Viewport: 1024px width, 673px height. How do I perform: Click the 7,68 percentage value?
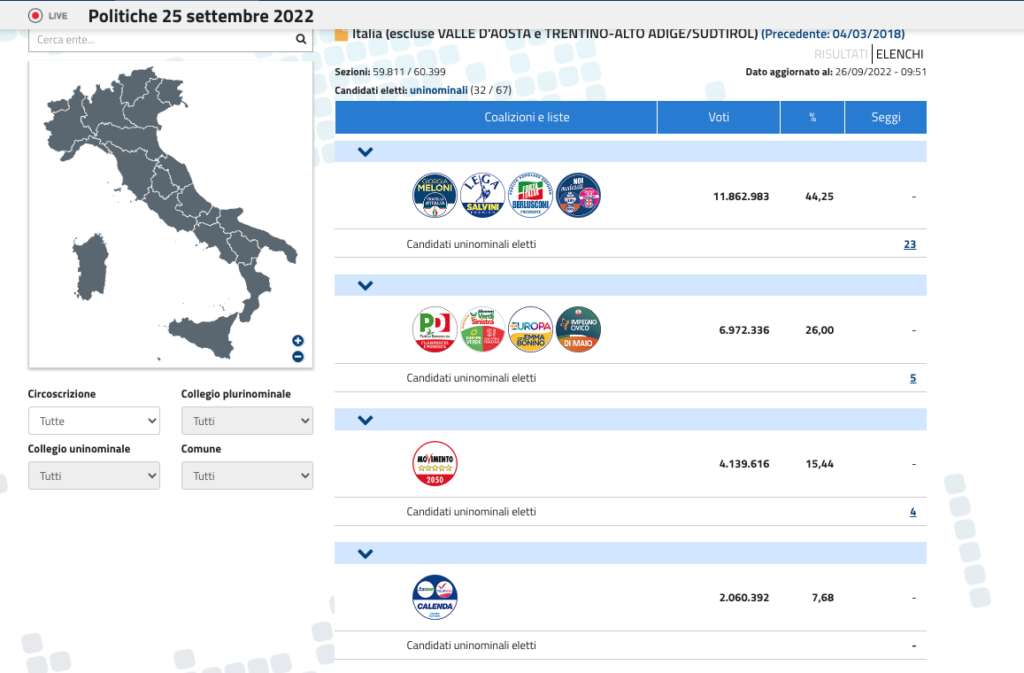822,598
